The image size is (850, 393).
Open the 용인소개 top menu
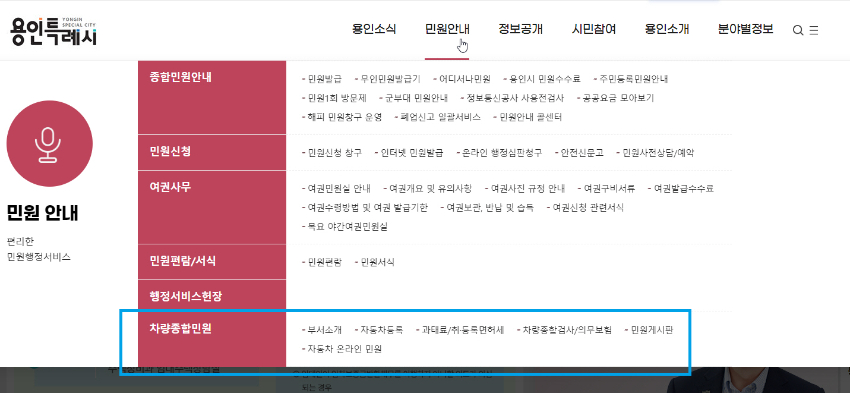tap(667, 29)
